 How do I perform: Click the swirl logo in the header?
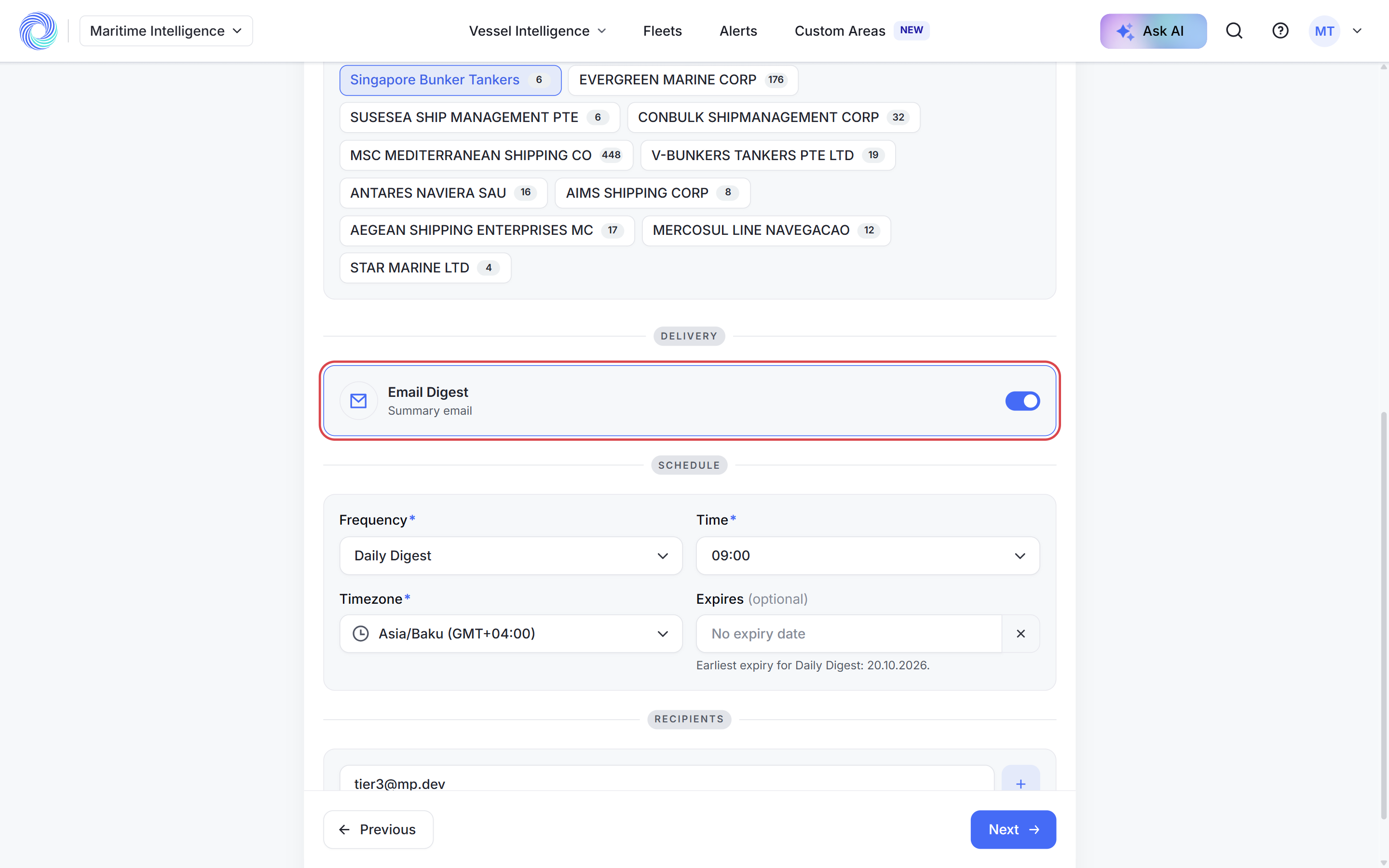tap(39, 31)
